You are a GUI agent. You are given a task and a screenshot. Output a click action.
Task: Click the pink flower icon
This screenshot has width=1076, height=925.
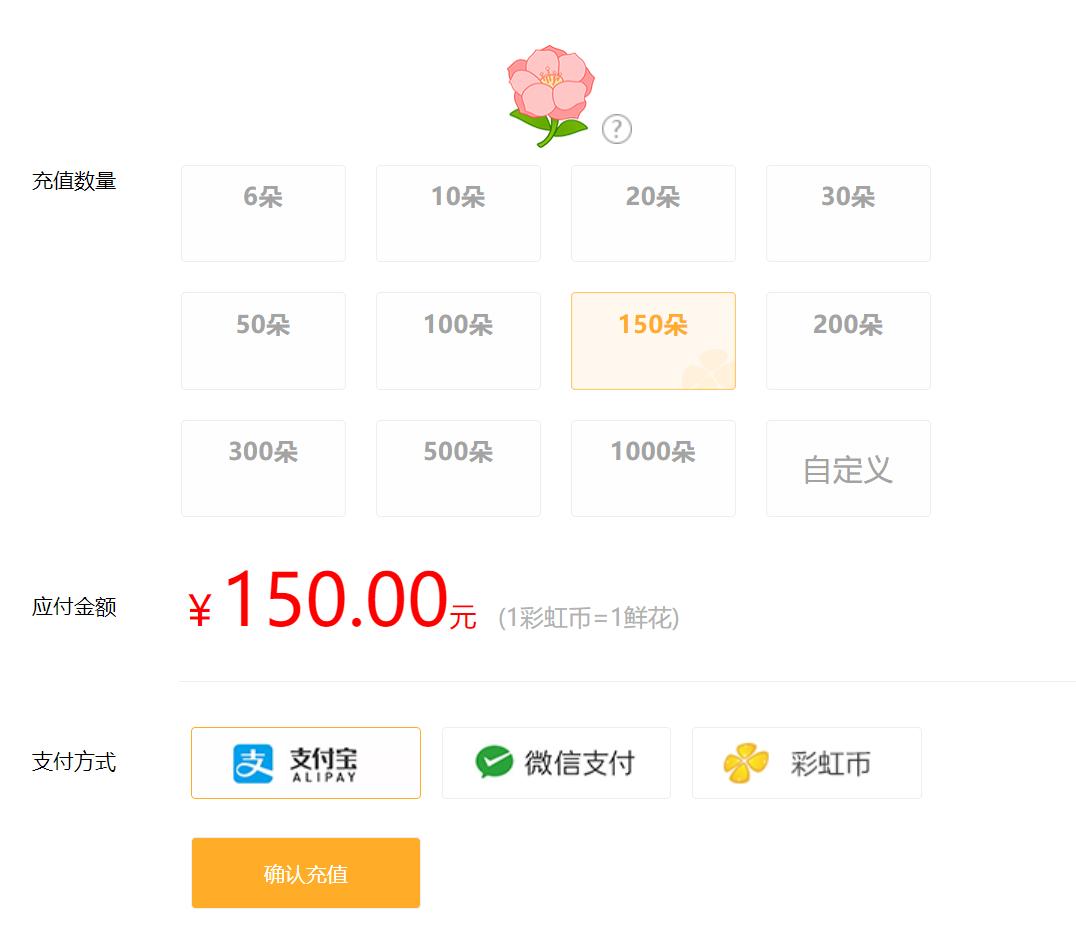pyautogui.click(x=550, y=95)
